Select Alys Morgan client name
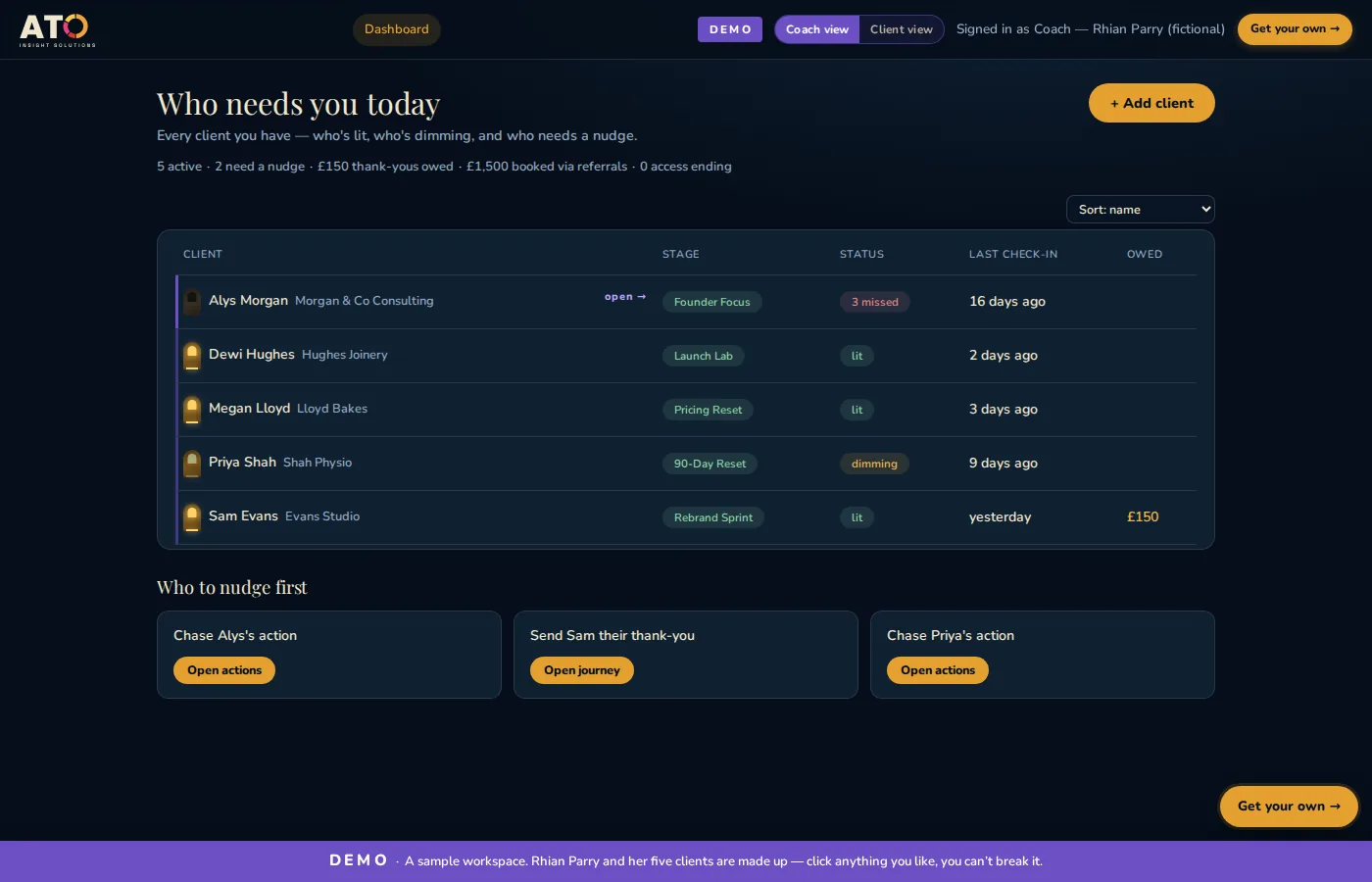1372x882 pixels. click(x=248, y=301)
